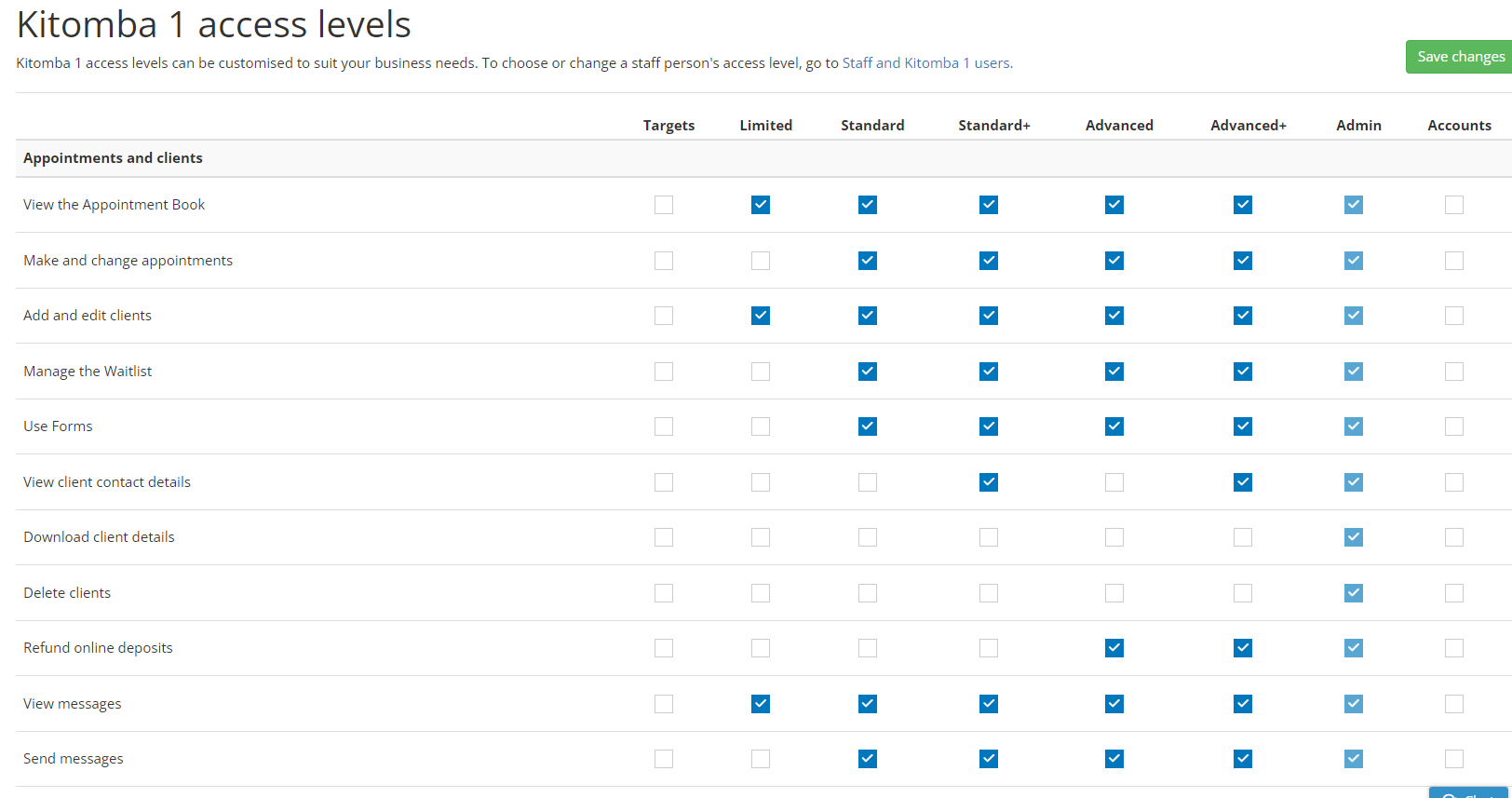Click the Advanced+ column header

point(1248,126)
